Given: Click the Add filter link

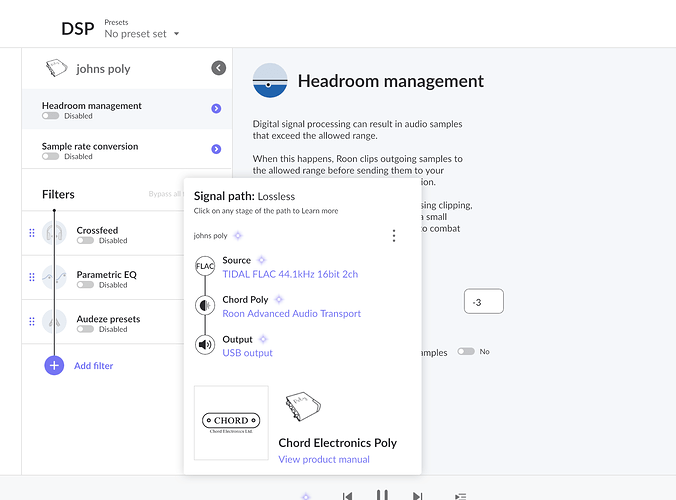Looking at the screenshot, I should [94, 366].
